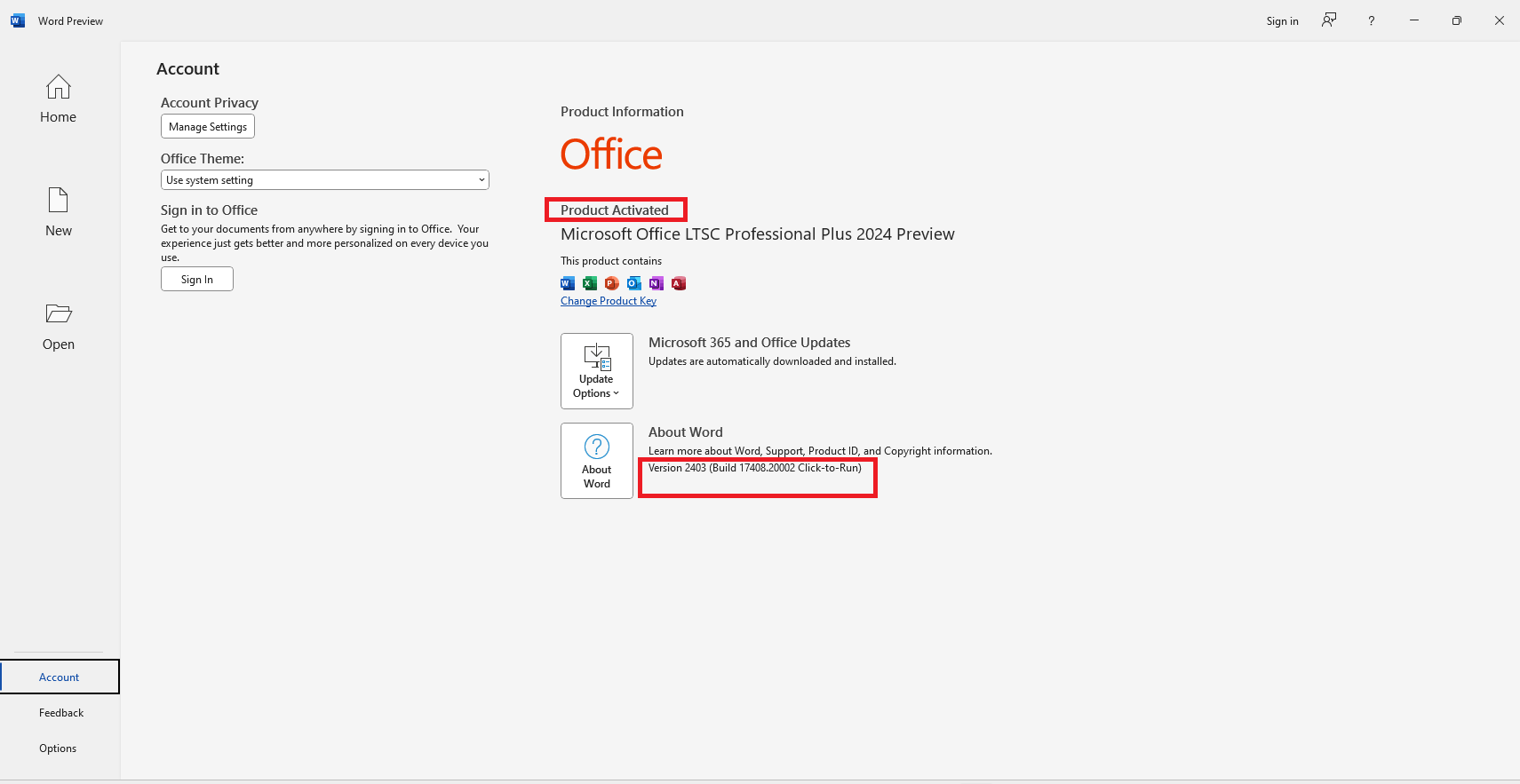Click the OneNote product icon
The height and width of the screenshot is (784, 1520).
657,283
